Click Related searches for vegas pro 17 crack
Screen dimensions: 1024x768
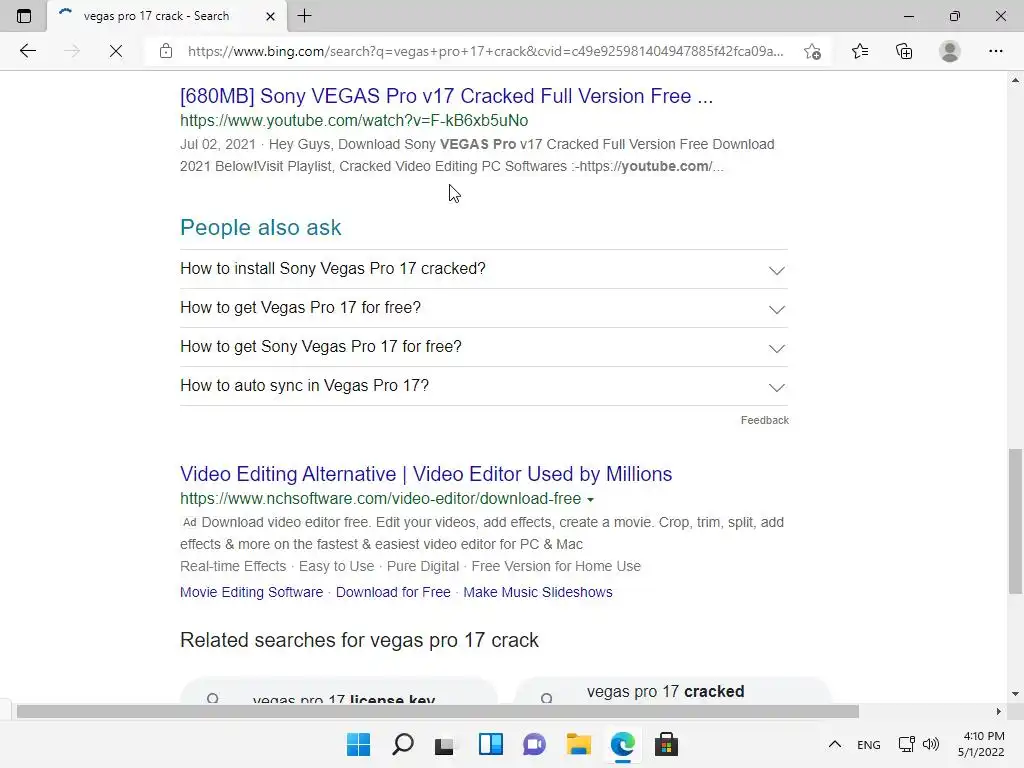(359, 640)
